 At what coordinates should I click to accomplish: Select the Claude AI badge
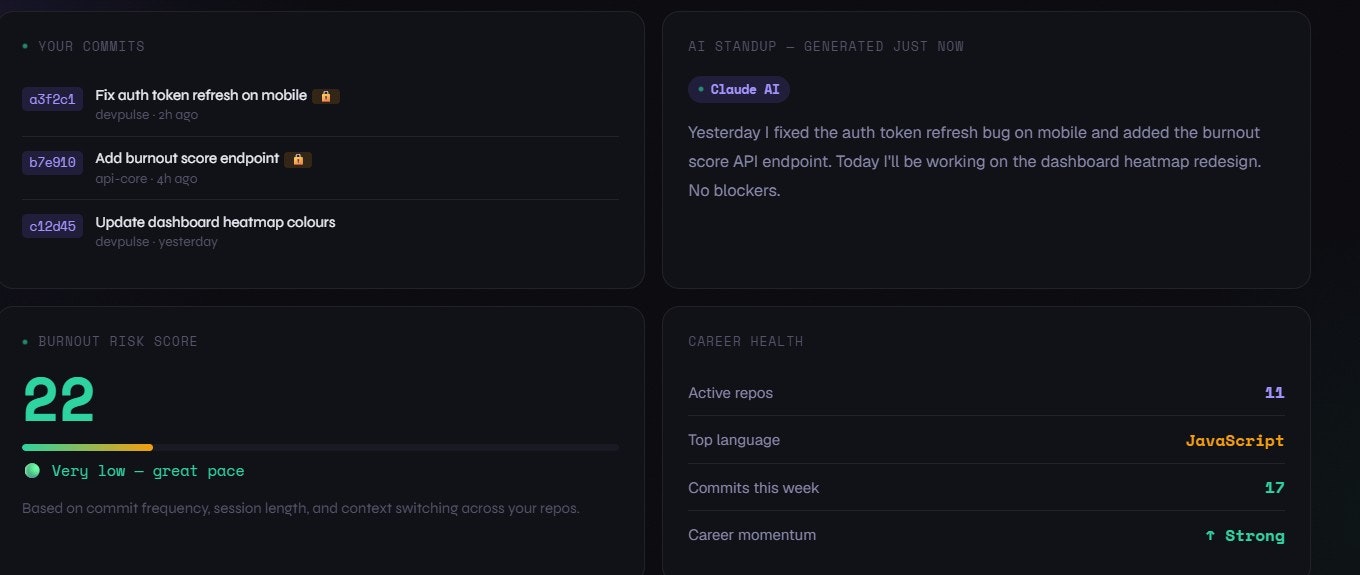(x=739, y=89)
